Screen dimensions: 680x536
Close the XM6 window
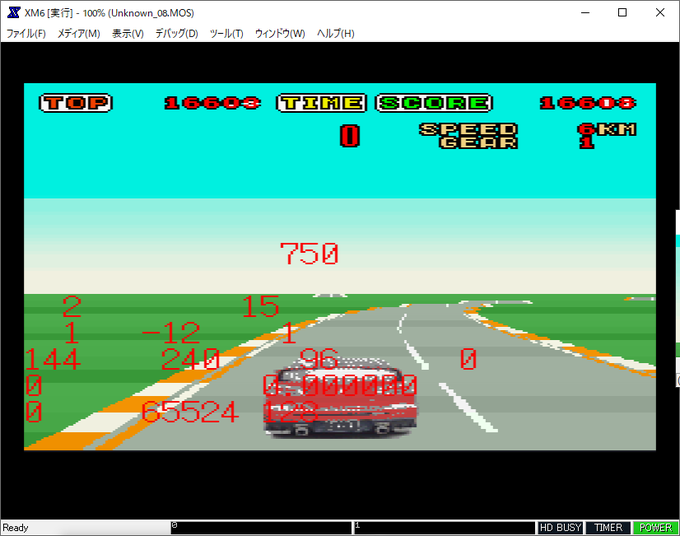coord(660,13)
